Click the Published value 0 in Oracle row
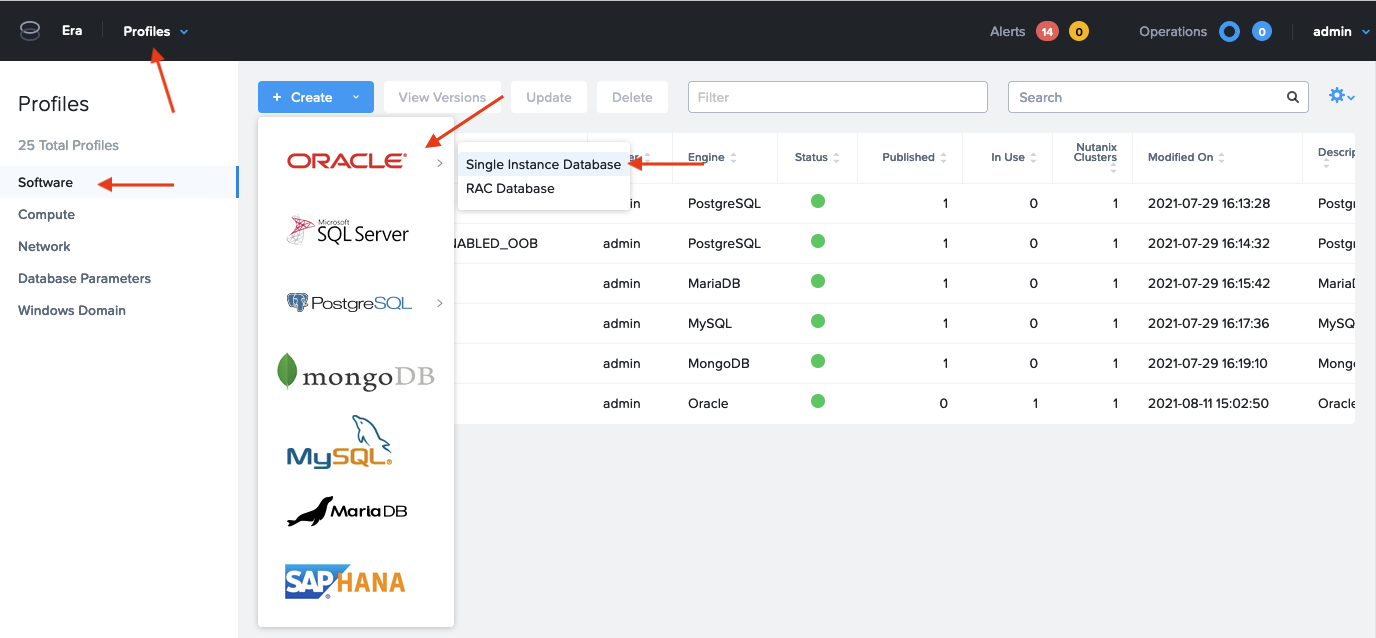1376x638 pixels. pos(944,403)
